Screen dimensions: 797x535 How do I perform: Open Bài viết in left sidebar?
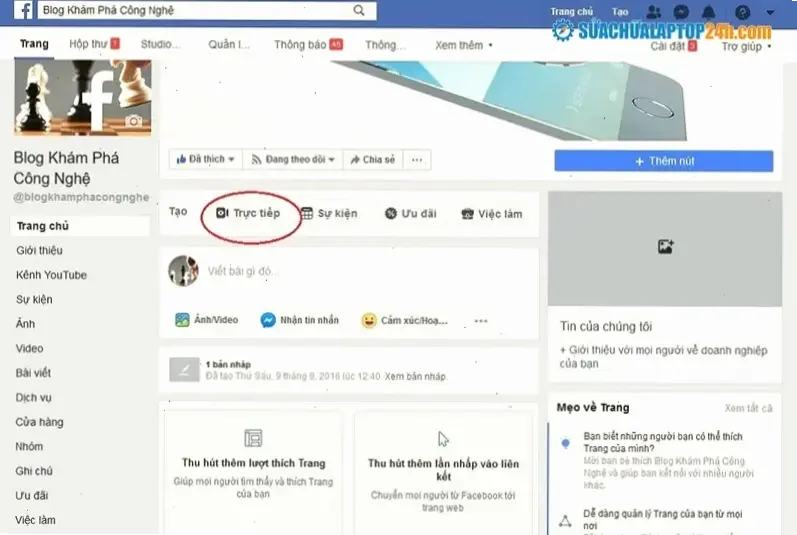click(x=34, y=373)
